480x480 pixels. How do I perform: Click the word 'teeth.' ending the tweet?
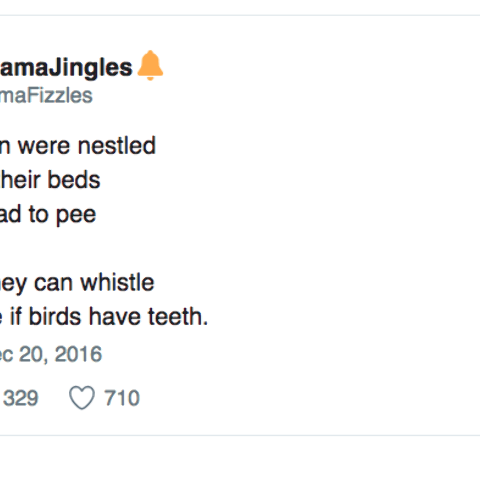click(x=178, y=316)
